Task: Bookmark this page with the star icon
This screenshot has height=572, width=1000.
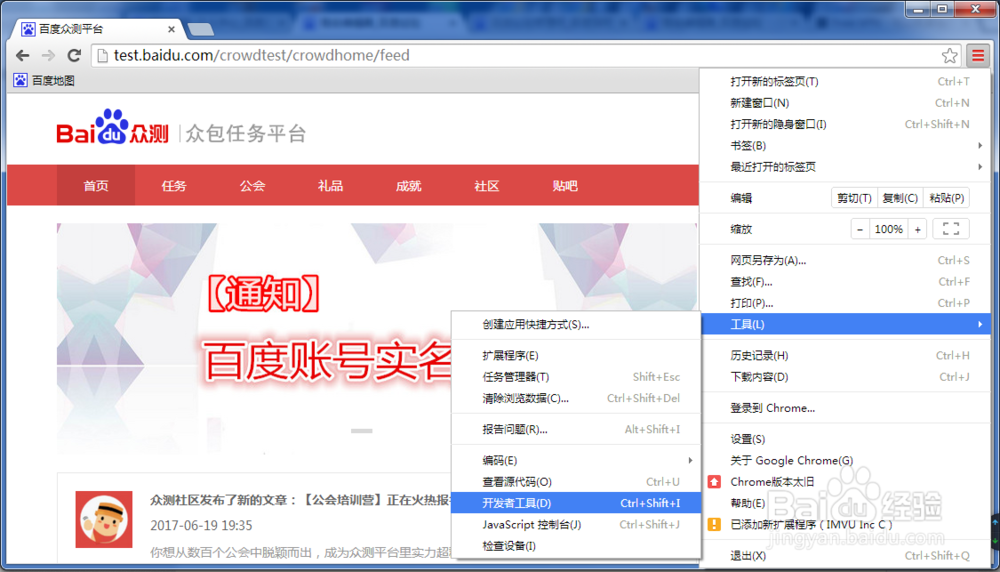Action: tap(950, 55)
